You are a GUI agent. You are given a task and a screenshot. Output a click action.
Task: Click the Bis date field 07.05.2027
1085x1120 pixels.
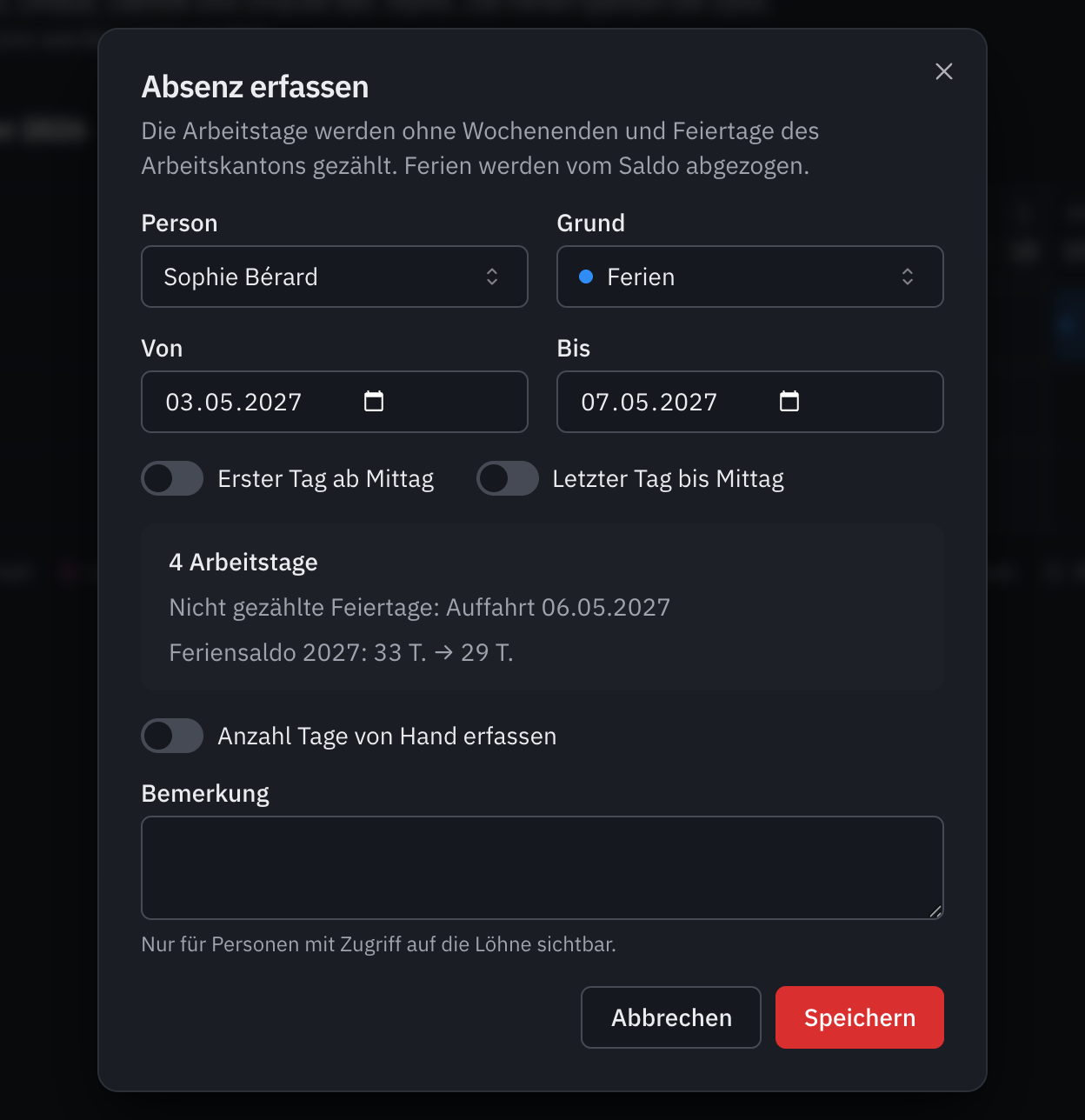tap(750, 402)
